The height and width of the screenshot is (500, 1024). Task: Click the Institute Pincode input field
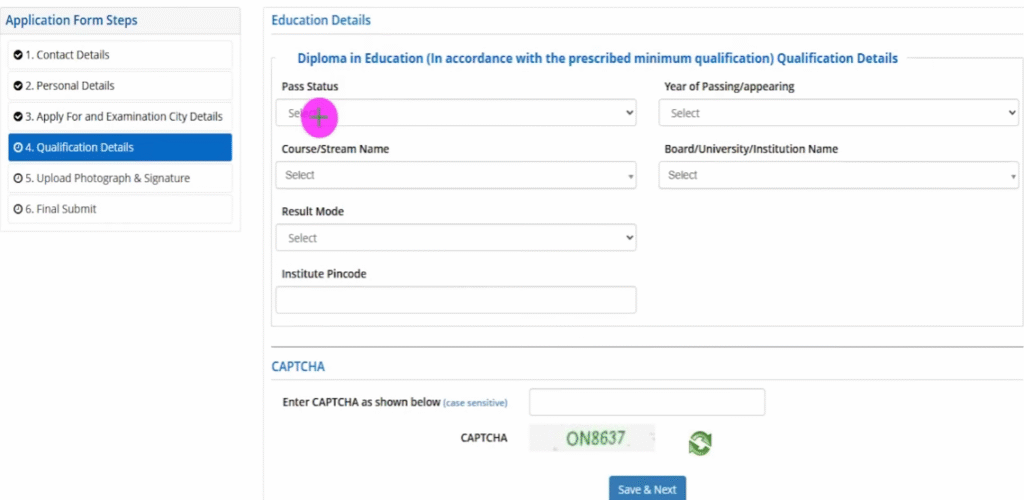click(456, 300)
